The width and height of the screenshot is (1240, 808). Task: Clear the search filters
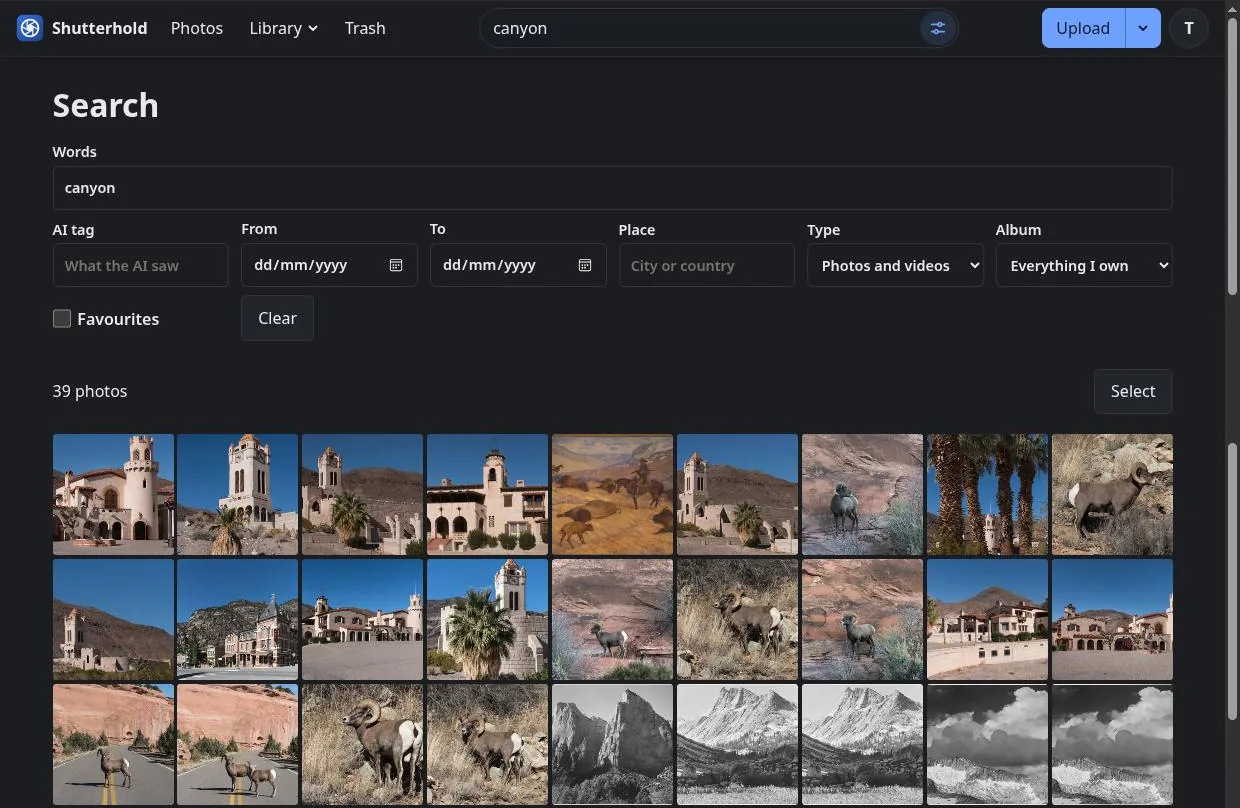tap(277, 318)
